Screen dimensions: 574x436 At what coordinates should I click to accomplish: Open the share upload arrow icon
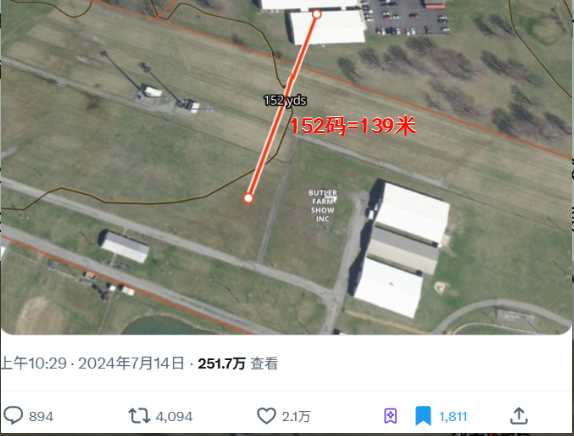519,416
